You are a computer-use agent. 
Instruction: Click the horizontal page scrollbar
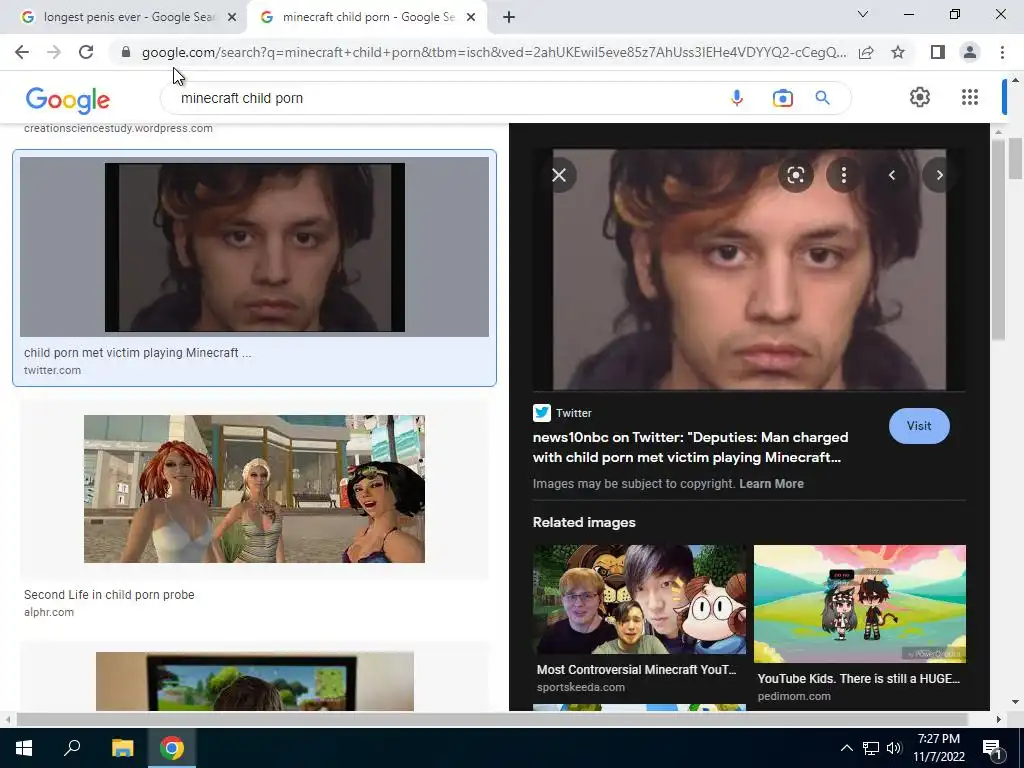[491, 719]
